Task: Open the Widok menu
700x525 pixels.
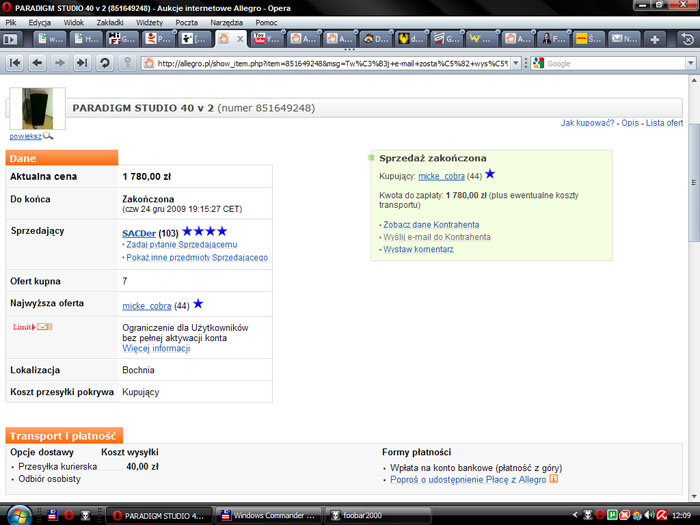Action: (74, 22)
